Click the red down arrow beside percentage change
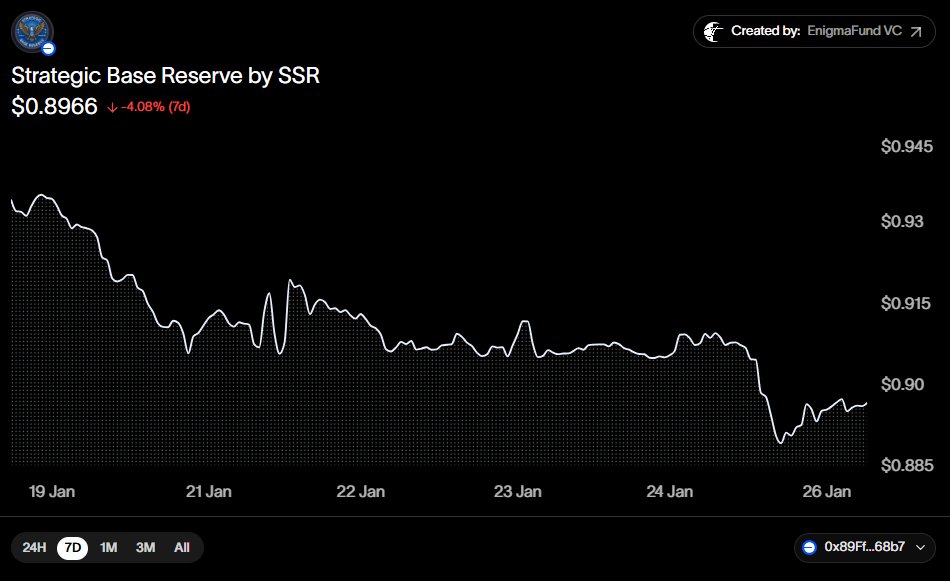 pyautogui.click(x=112, y=108)
